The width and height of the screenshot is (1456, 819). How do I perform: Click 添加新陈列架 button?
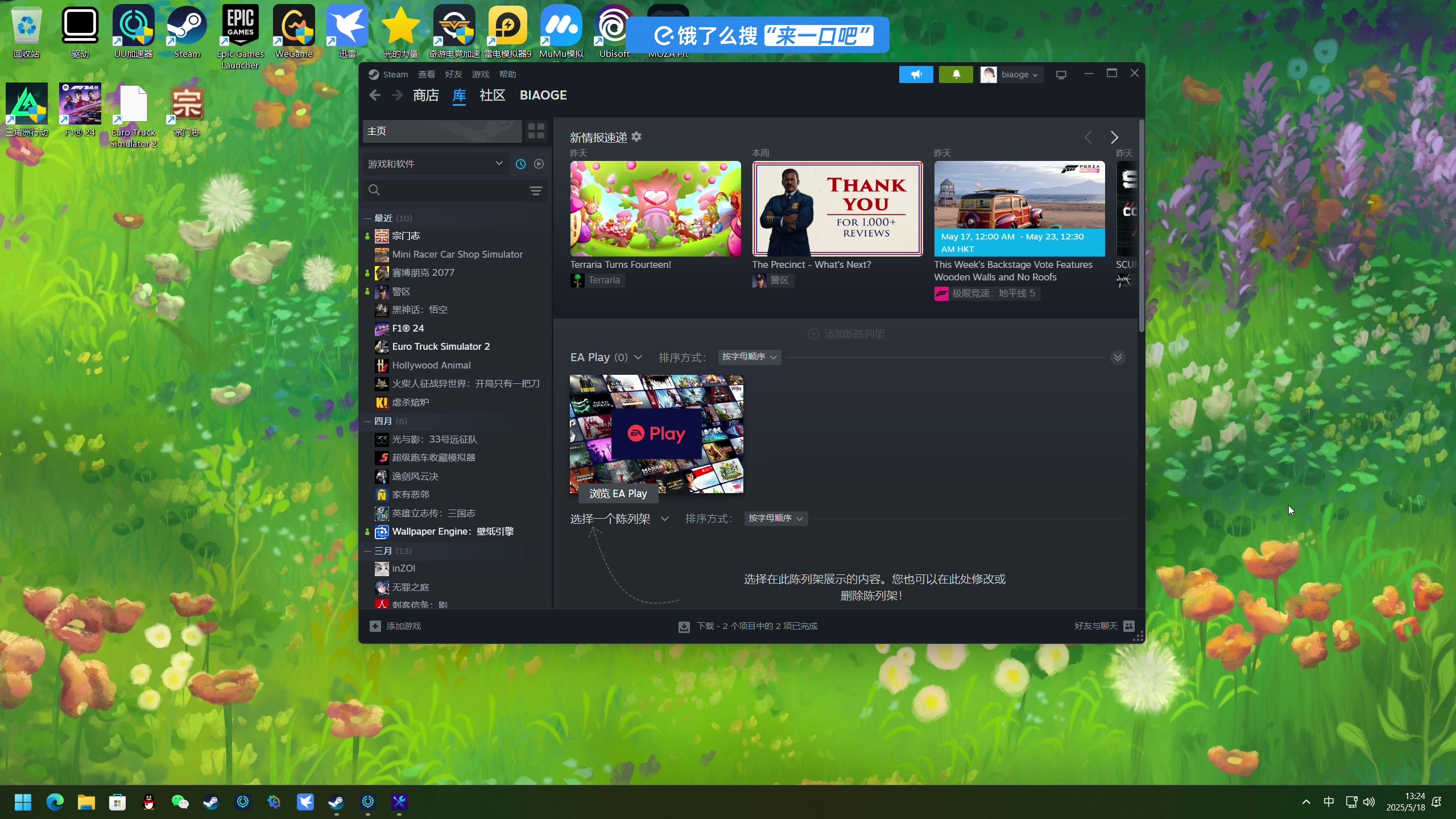[847, 334]
